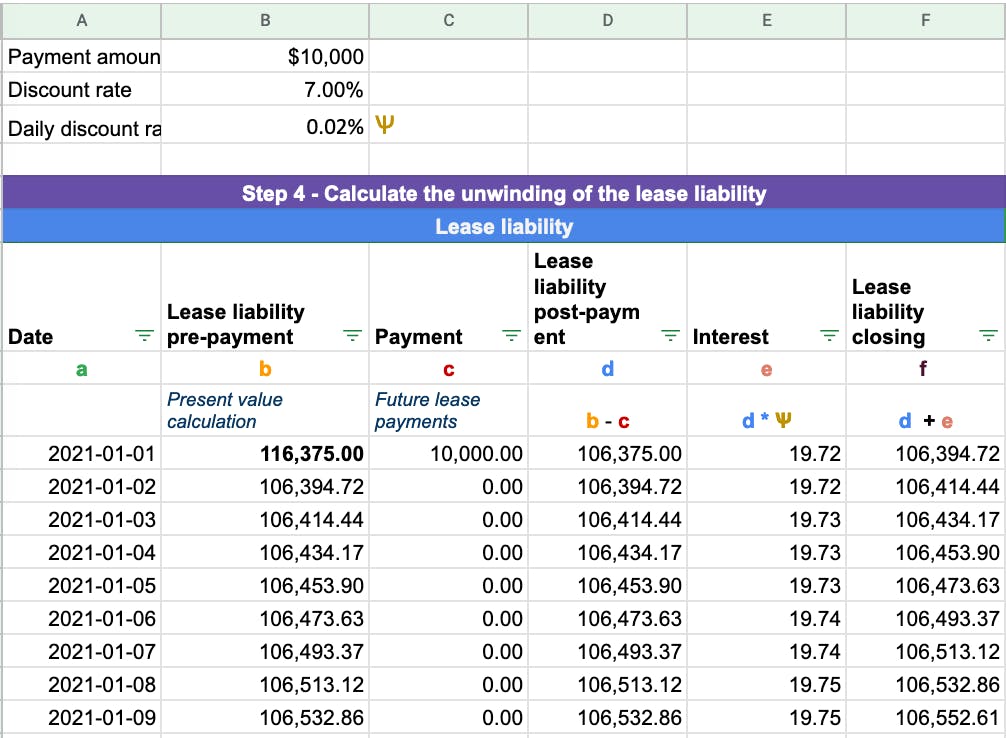Click the Payment column filter icon
Image resolution: width=1006 pixels, height=738 pixels.
511,337
